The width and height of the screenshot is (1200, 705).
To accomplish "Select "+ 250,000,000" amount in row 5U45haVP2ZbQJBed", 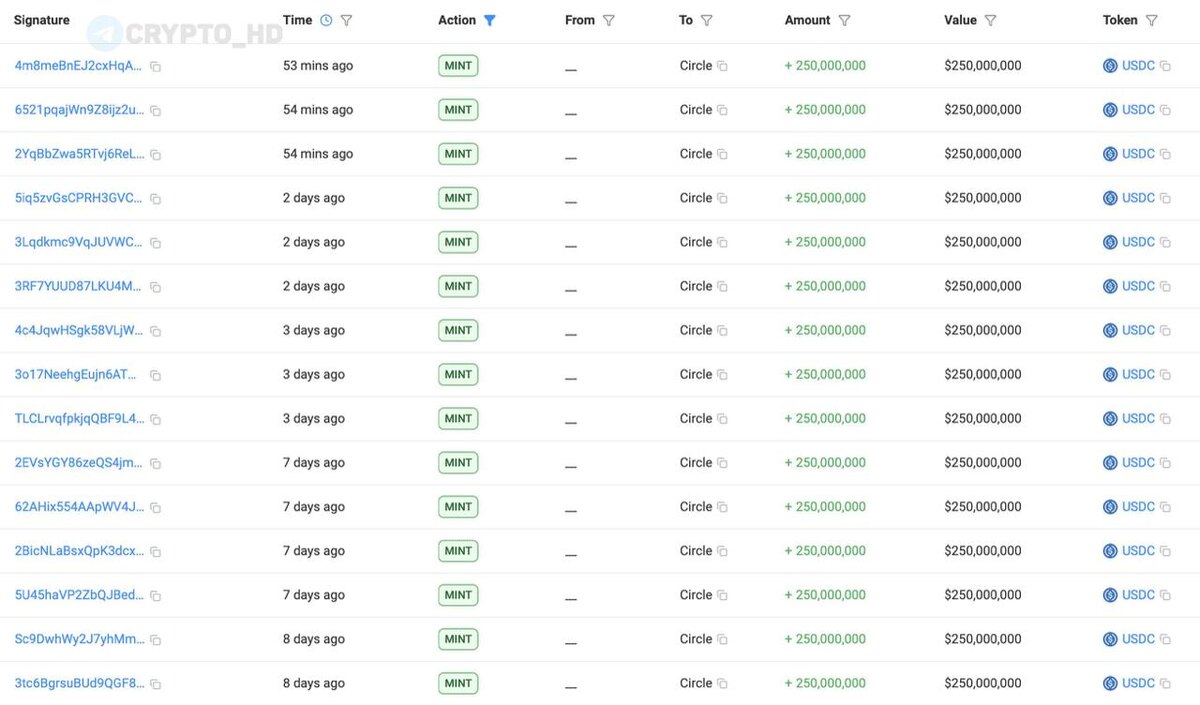I will pyautogui.click(x=825, y=595).
